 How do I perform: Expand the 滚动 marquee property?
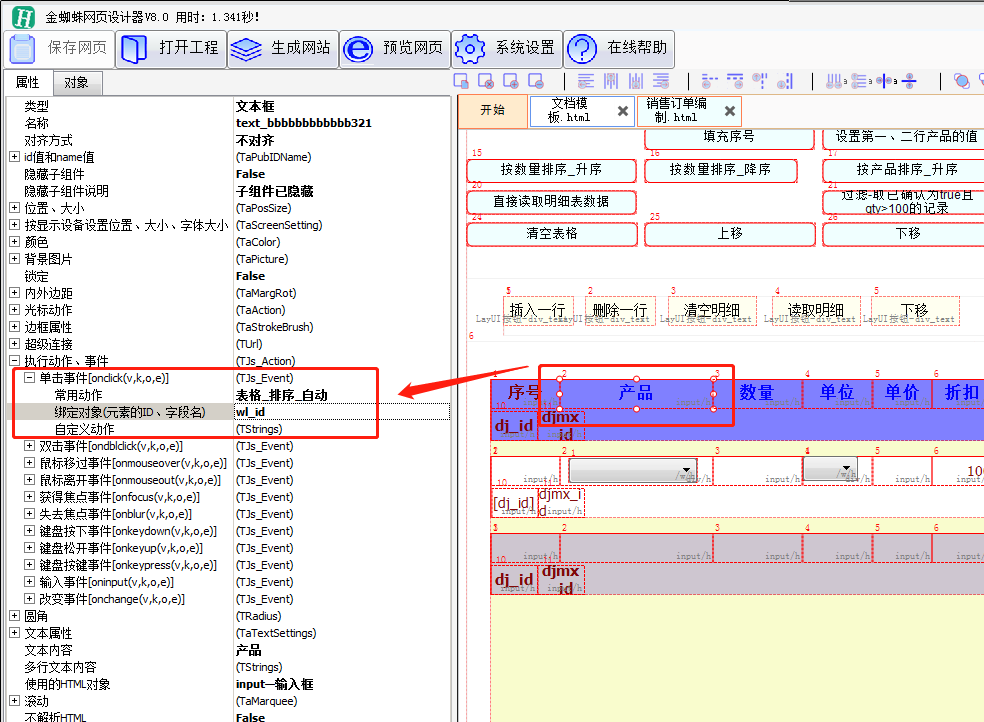(14, 700)
